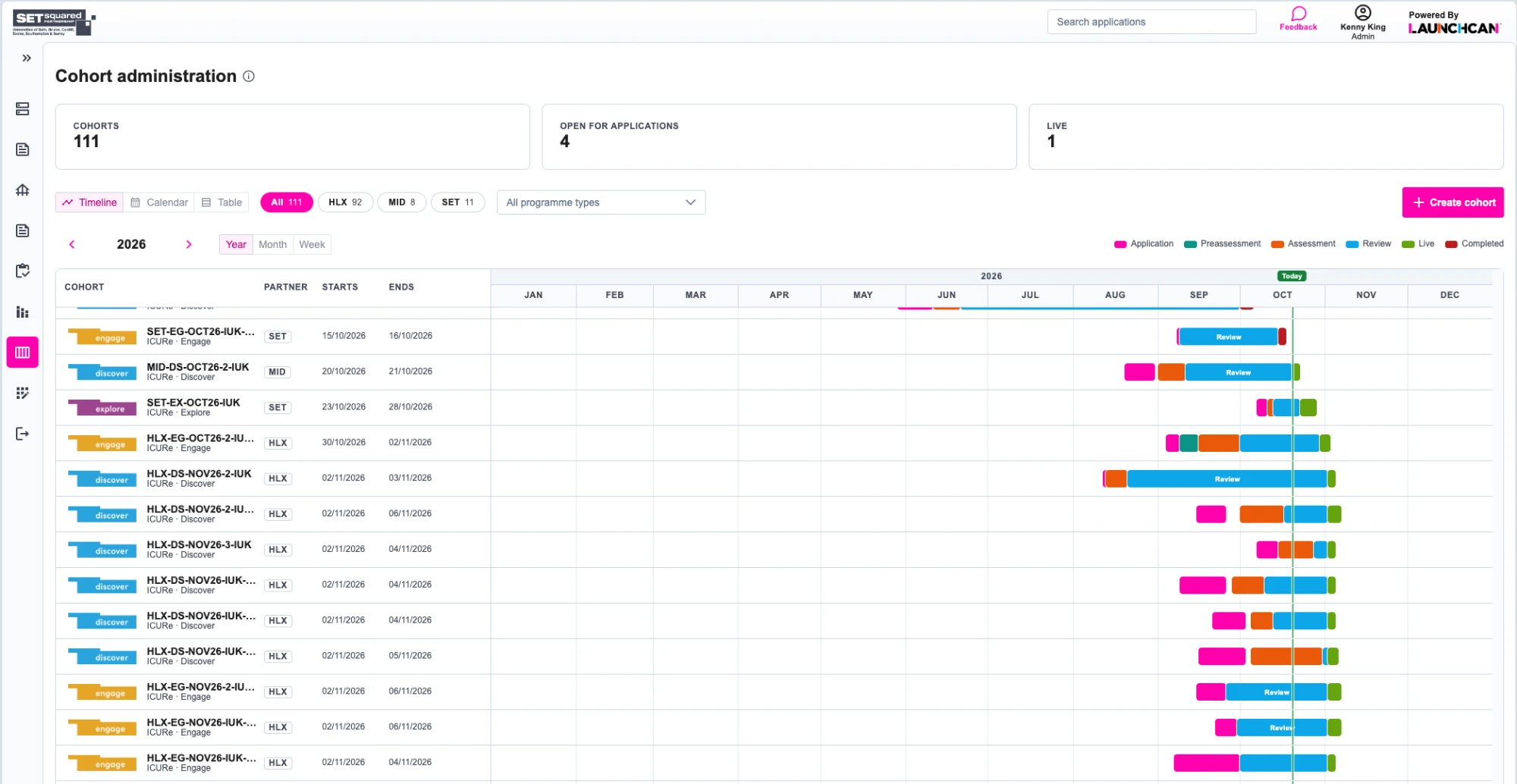1517x784 pixels.
Task: Click the Live legend colour swatch
Action: (1408, 244)
